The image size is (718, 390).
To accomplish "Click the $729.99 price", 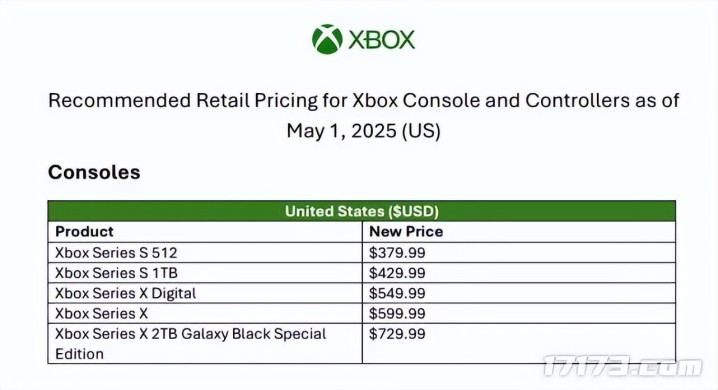I will [x=397, y=334].
